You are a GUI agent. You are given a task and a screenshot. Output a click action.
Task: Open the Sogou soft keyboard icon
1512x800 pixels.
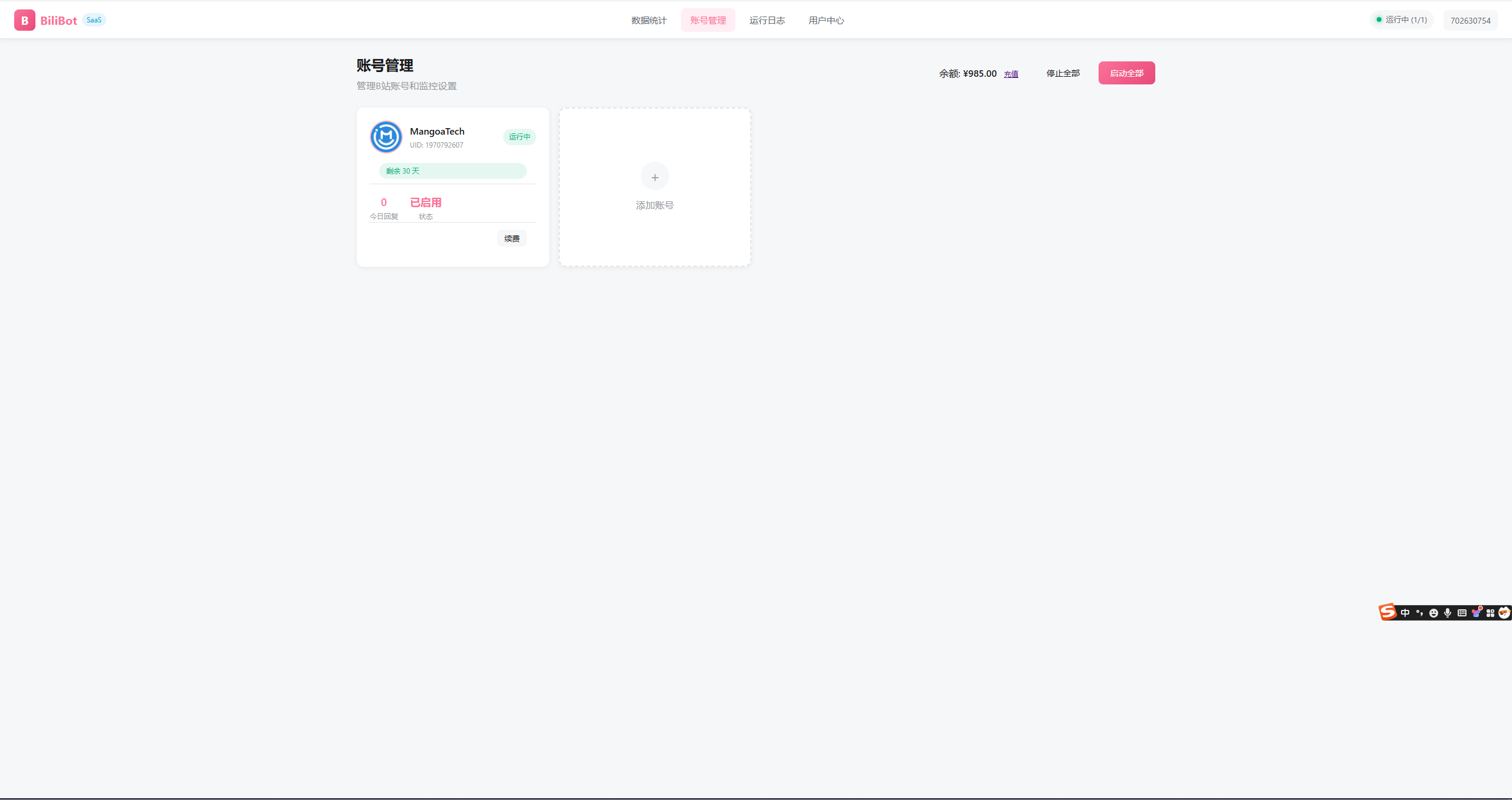pos(1462,612)
